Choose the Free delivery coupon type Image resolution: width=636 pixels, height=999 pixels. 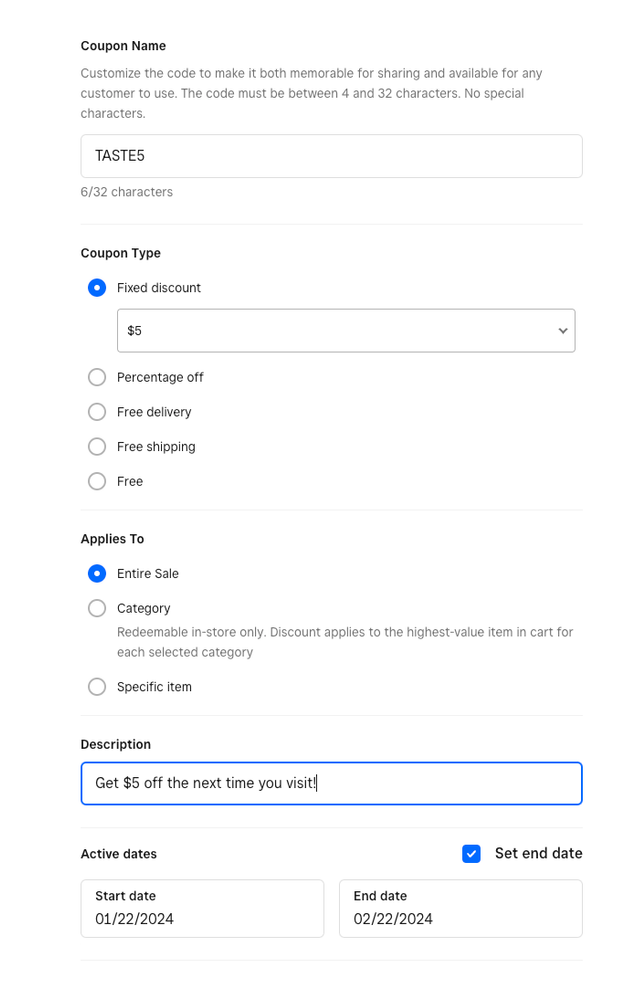pos(97,412)
